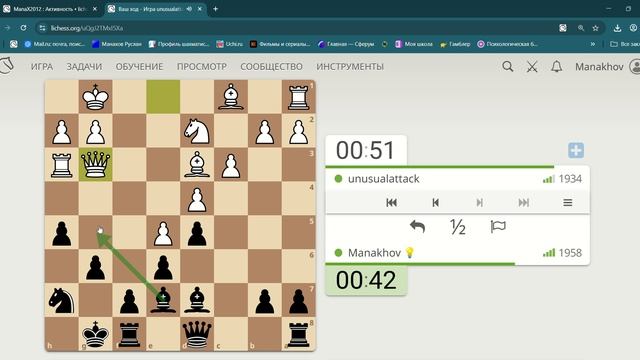The height and width of the screenshot is (360, 640).
Task: Select the white queen on the board
Action: (95, 164)
